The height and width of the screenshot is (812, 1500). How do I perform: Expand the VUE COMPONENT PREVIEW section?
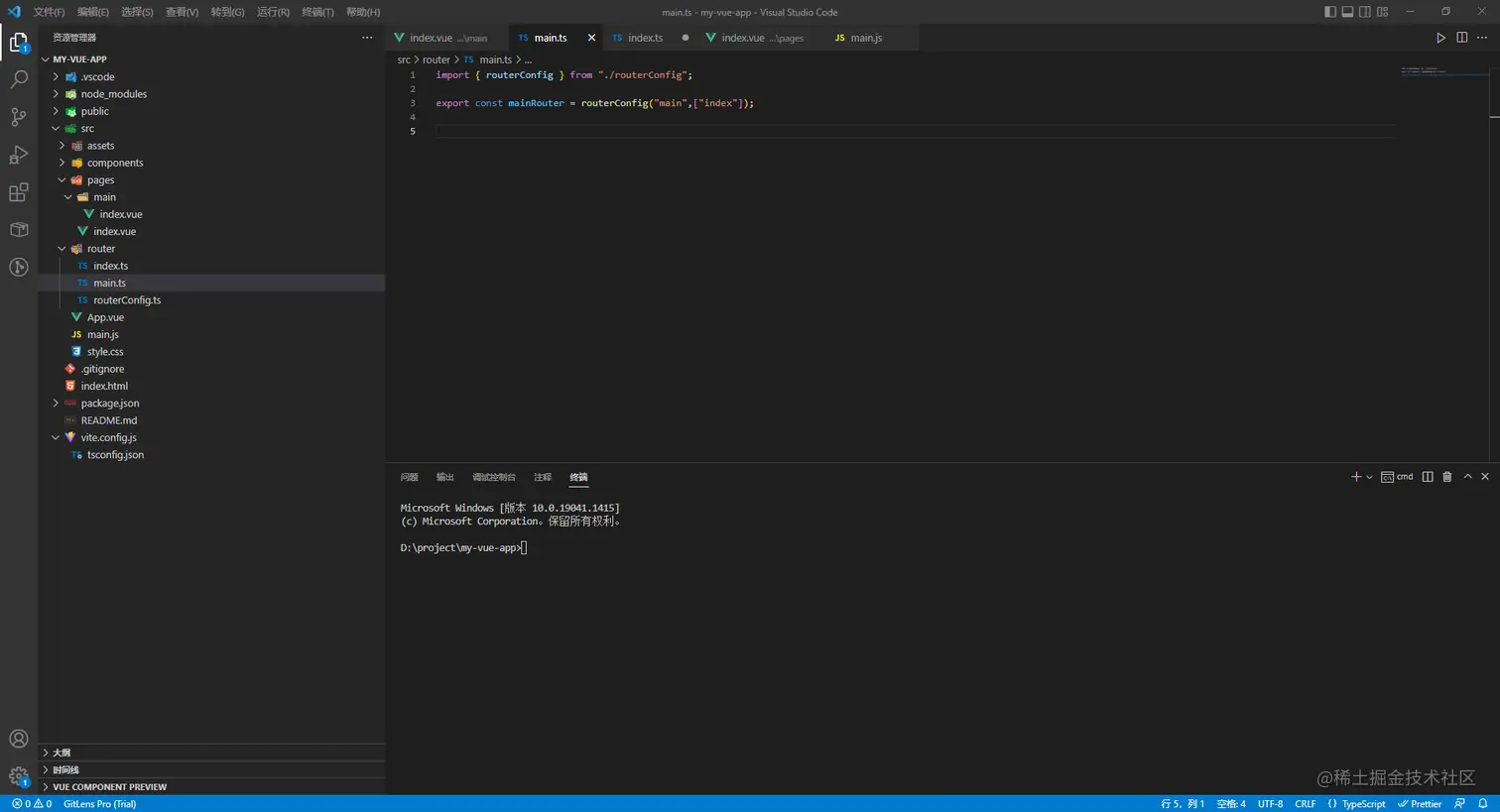(211, 787)
